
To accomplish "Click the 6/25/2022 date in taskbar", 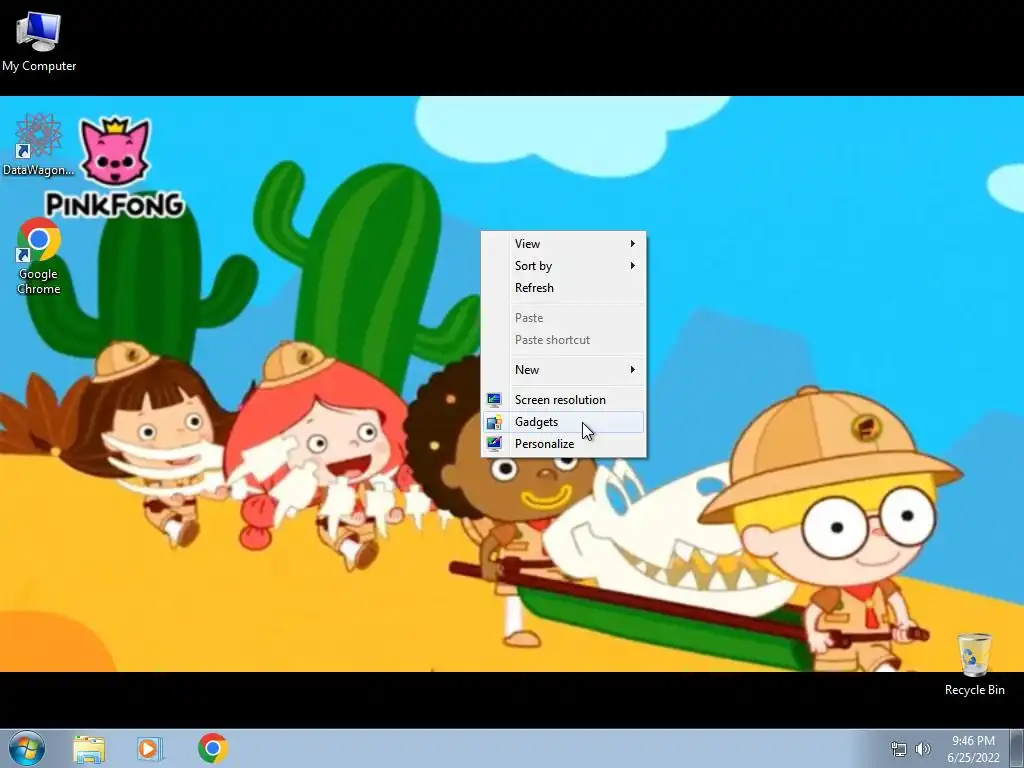I will tap(973, 758).
